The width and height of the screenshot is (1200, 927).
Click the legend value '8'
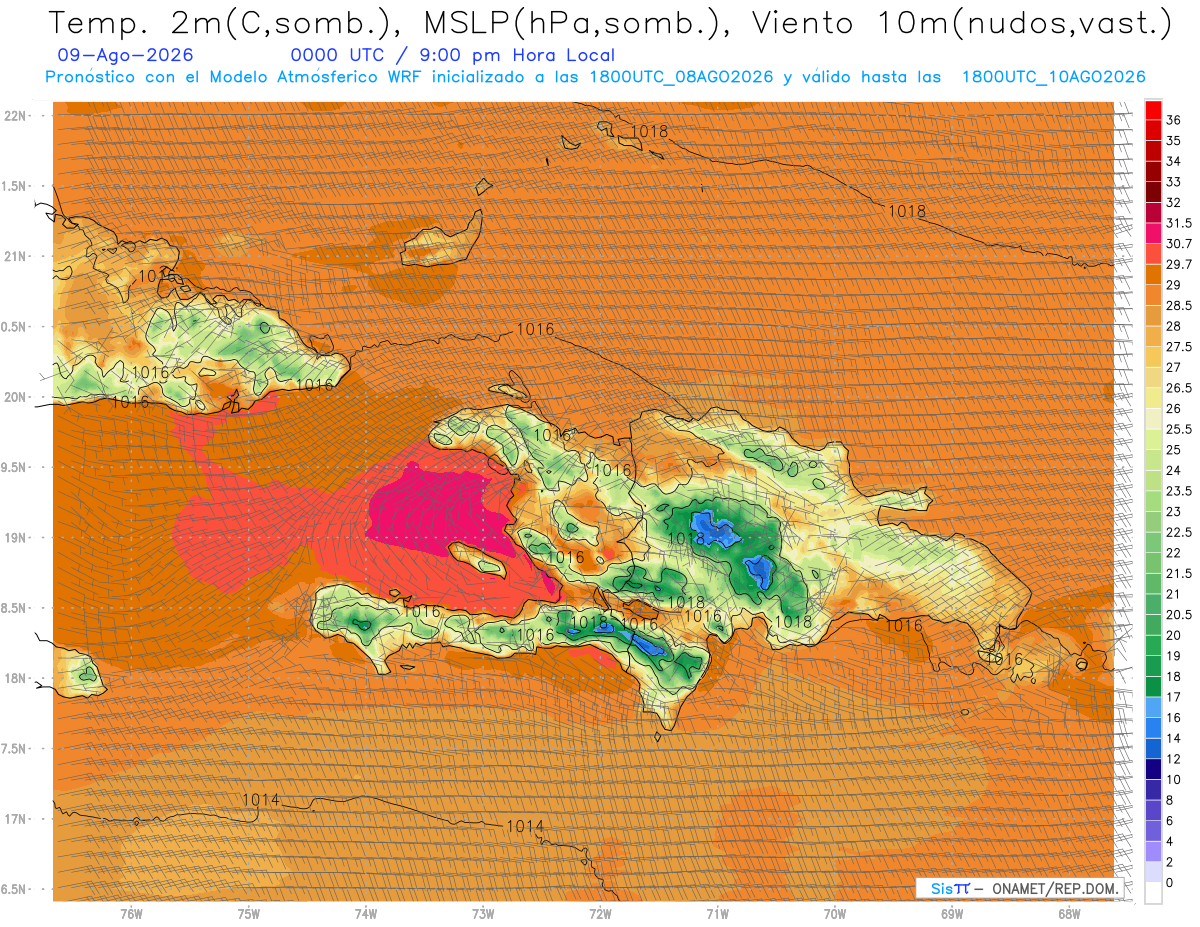1170,800
